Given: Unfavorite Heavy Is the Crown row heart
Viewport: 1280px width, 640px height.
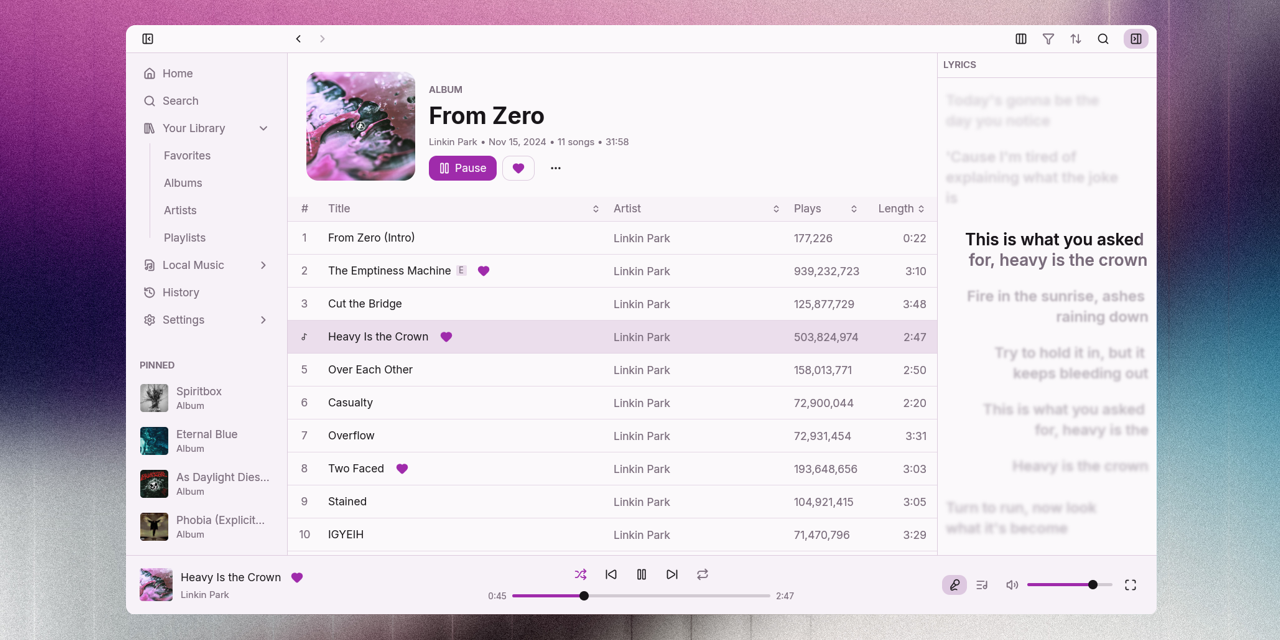Looking at the screenshot, I should (x=446, y=337).
